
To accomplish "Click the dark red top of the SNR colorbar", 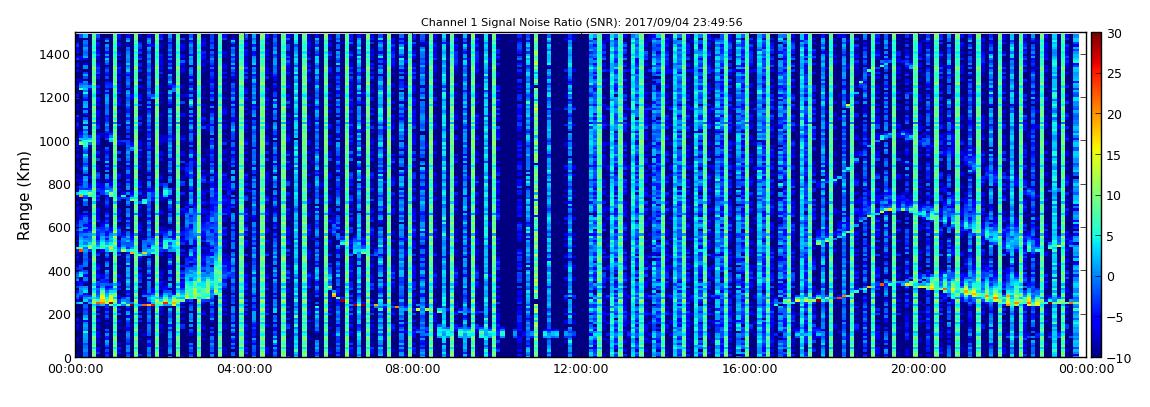I will point(1096,40).
